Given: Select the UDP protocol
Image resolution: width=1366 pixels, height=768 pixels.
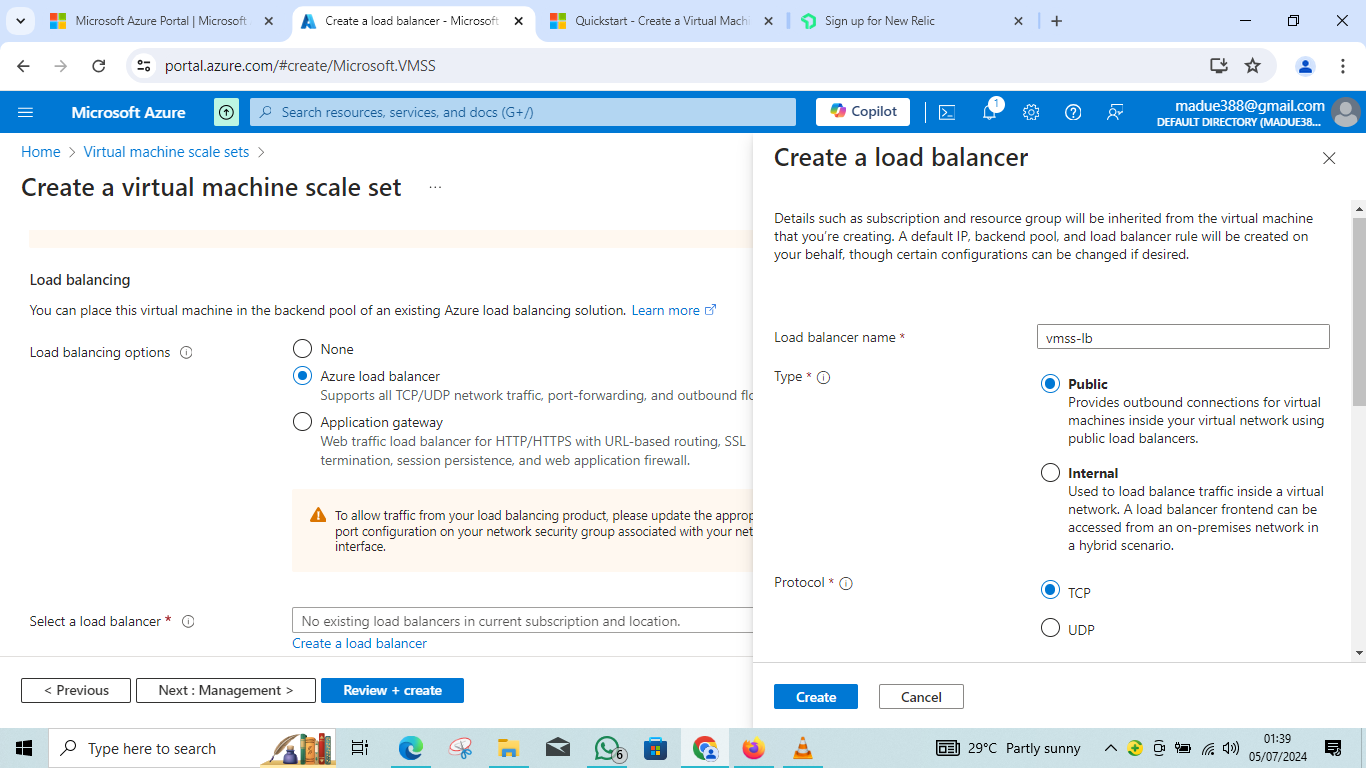Looking at the screenshot, I should (x=1050, y=628).
